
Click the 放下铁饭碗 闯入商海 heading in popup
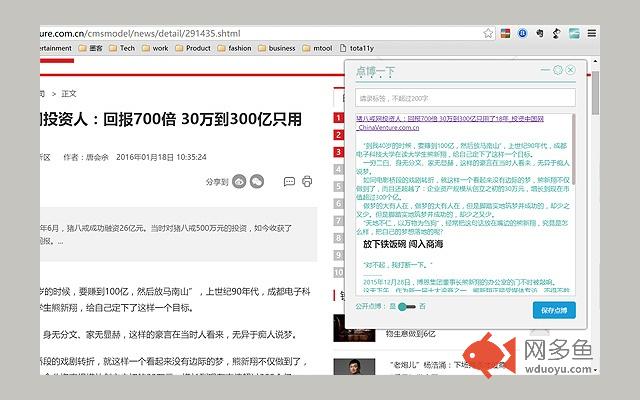(x=403, y=244)
